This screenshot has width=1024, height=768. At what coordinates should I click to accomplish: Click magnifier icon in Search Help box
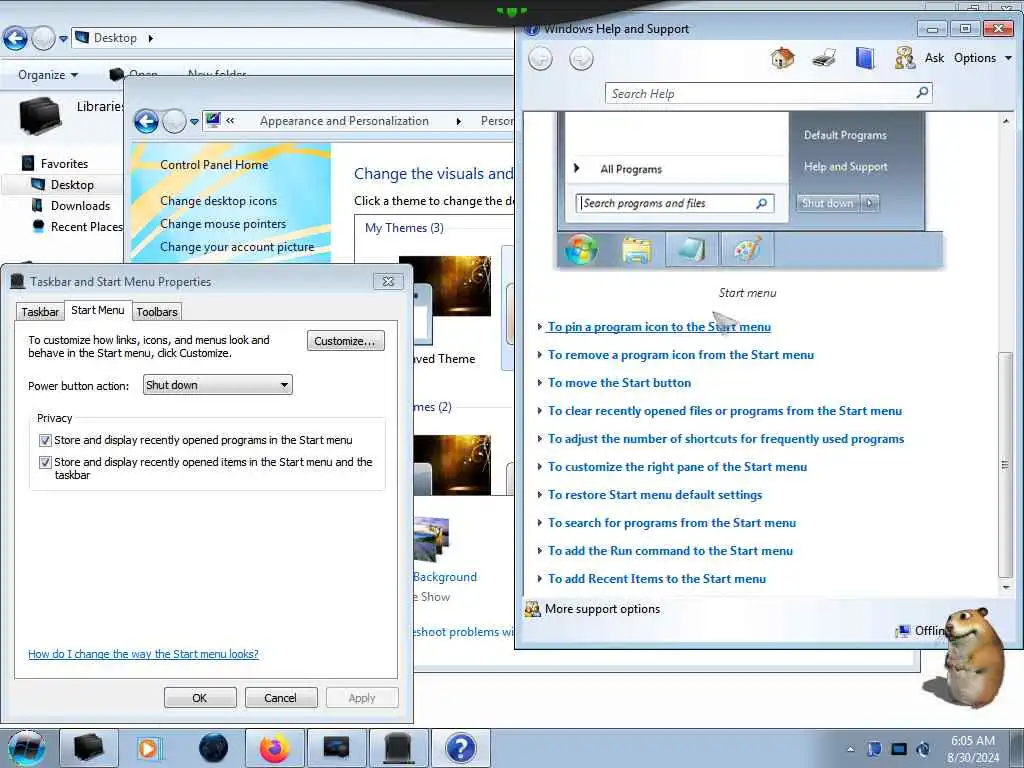(922, 93)
